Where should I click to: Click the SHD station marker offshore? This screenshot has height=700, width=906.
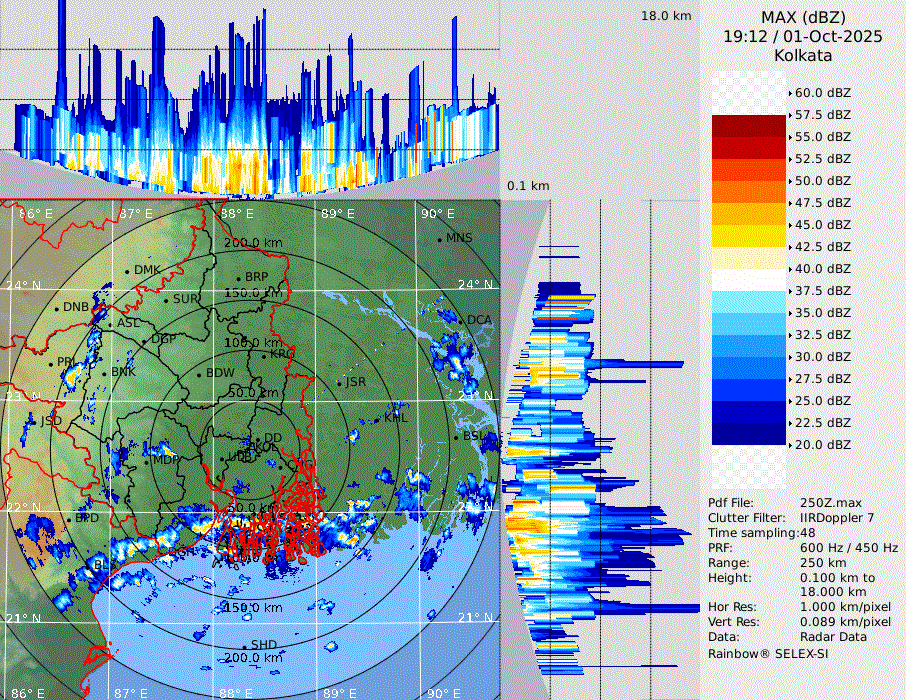[x=244, y=646]
